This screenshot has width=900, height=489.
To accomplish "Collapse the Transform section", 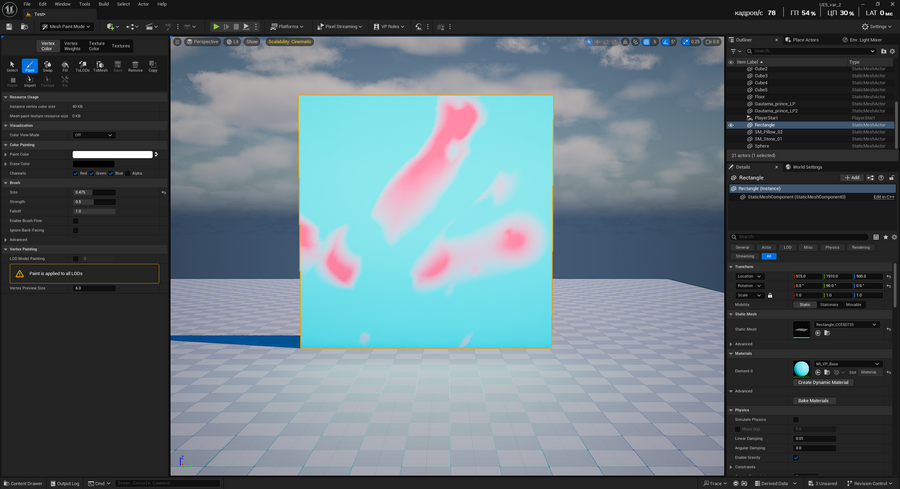I will pos(731,267).
